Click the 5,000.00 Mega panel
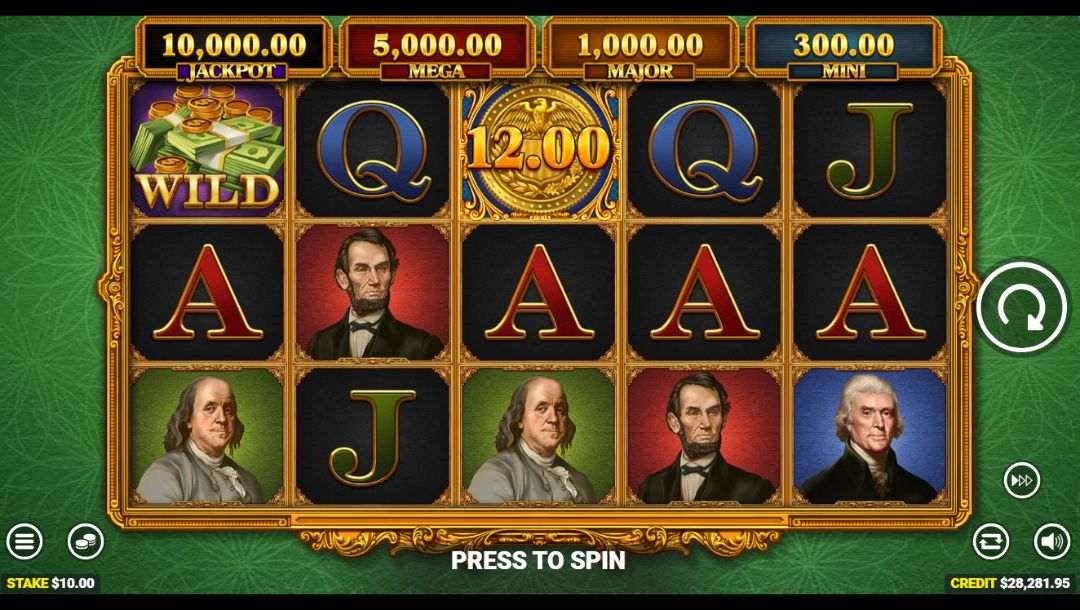 pos(437,48)
